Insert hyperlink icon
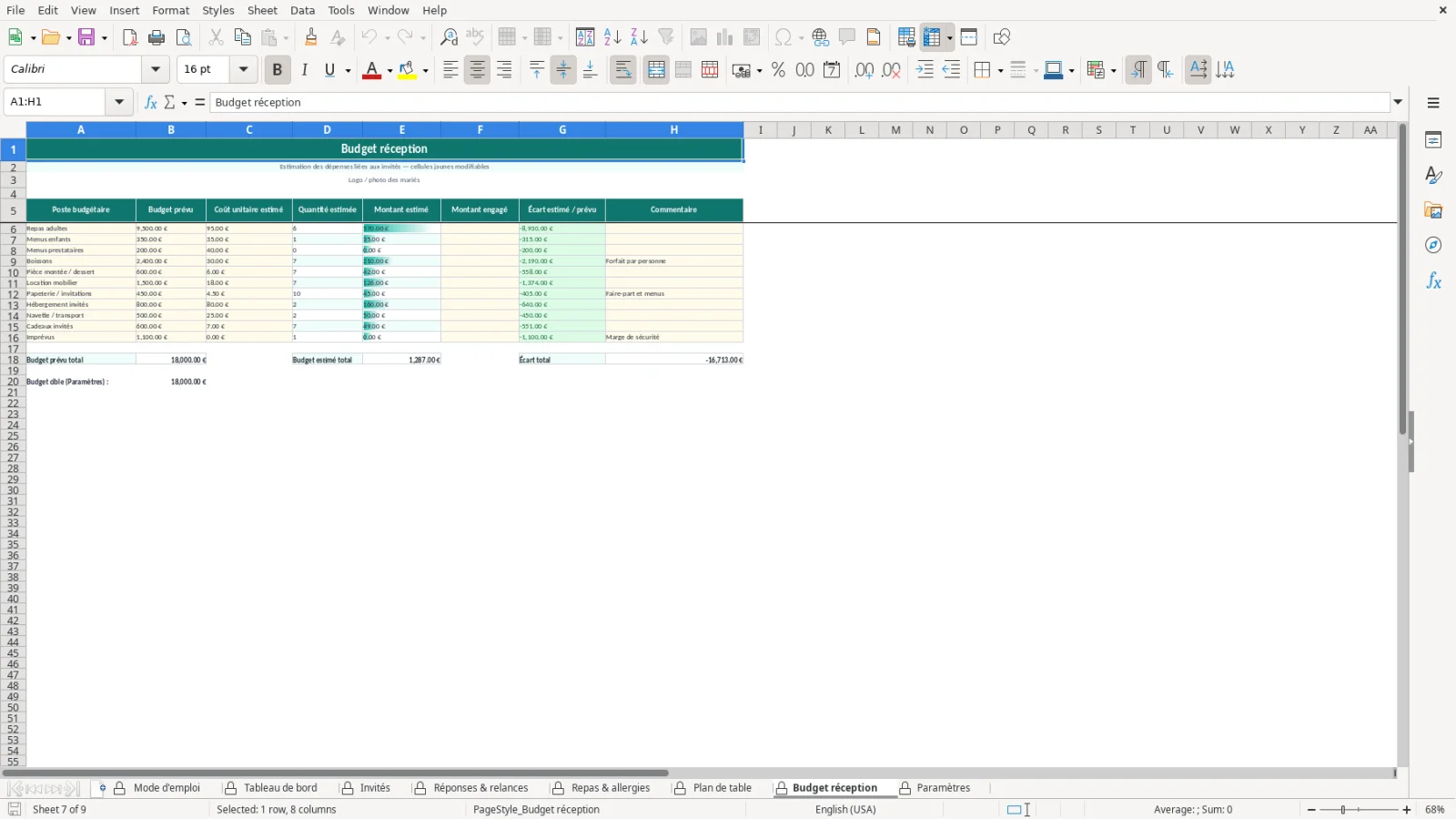The width and height of the screenshot is (1456, 819). (x=821, y=37)
